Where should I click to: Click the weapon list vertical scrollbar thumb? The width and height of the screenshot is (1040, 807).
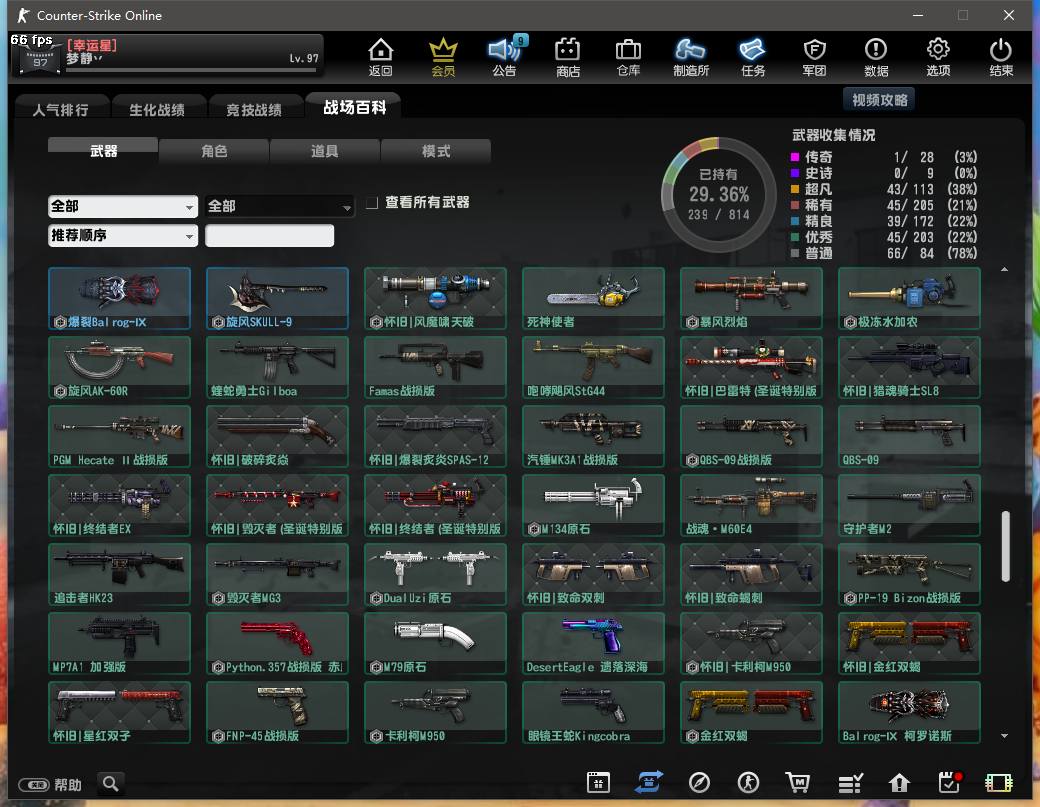point(1006,546)
